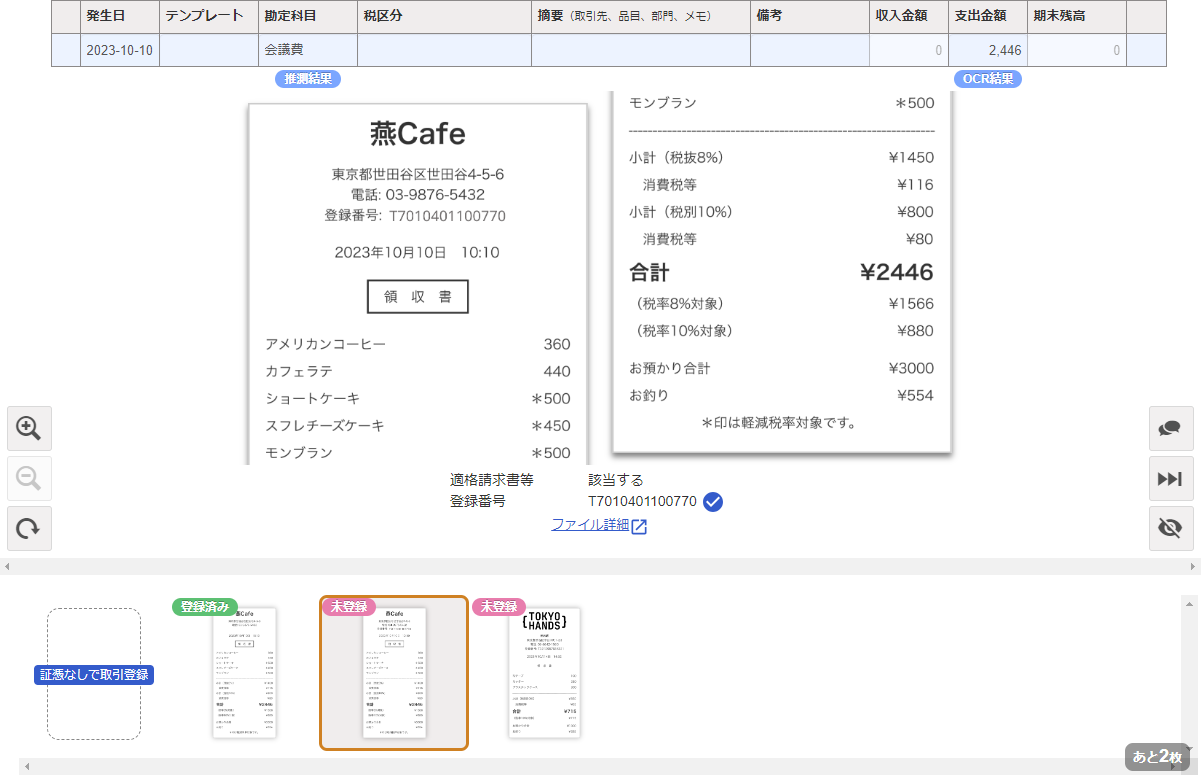Click the 適格請求書等 label
The height and width of the screenshot is (777, 1201).
(492, 480)
